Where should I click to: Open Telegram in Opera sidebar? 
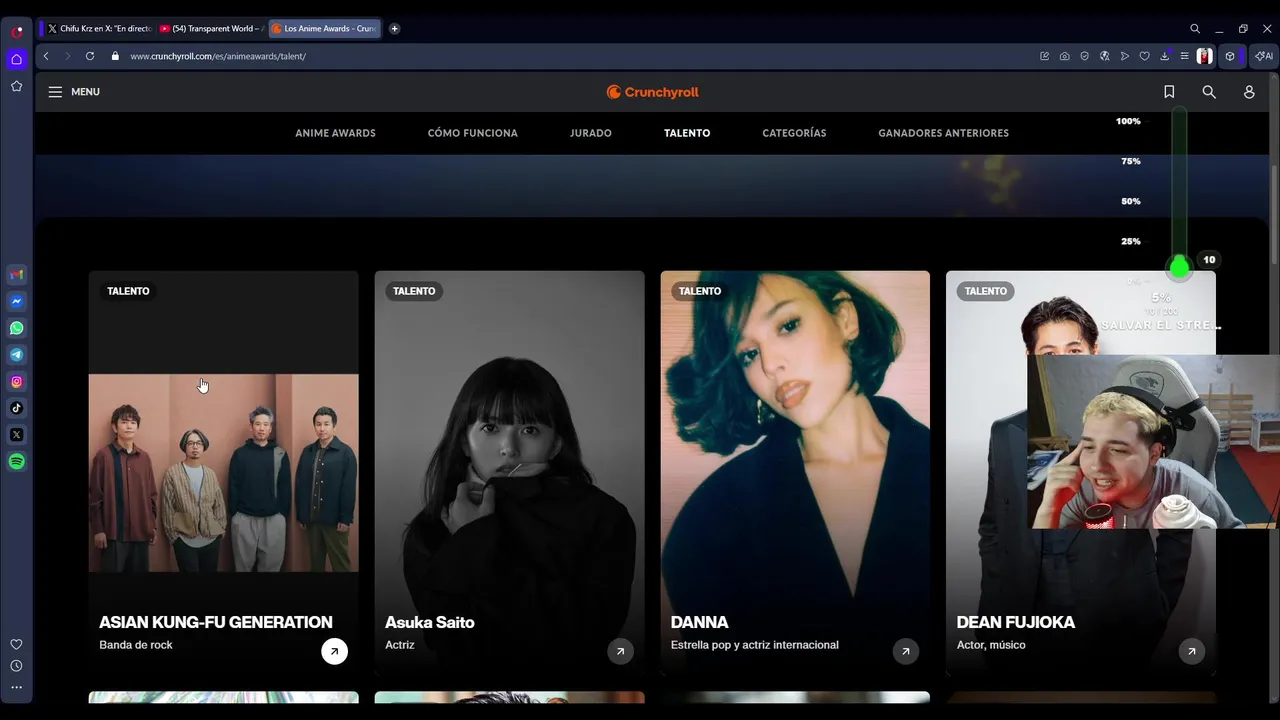pyautogui.click(x=16, y=355)
